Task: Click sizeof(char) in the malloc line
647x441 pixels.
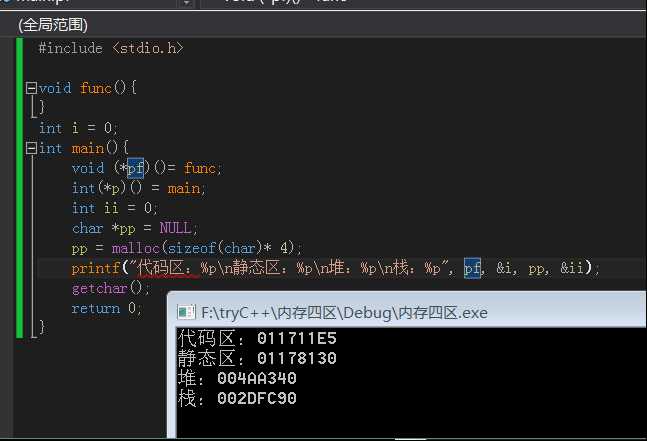Action: (215, 248)
